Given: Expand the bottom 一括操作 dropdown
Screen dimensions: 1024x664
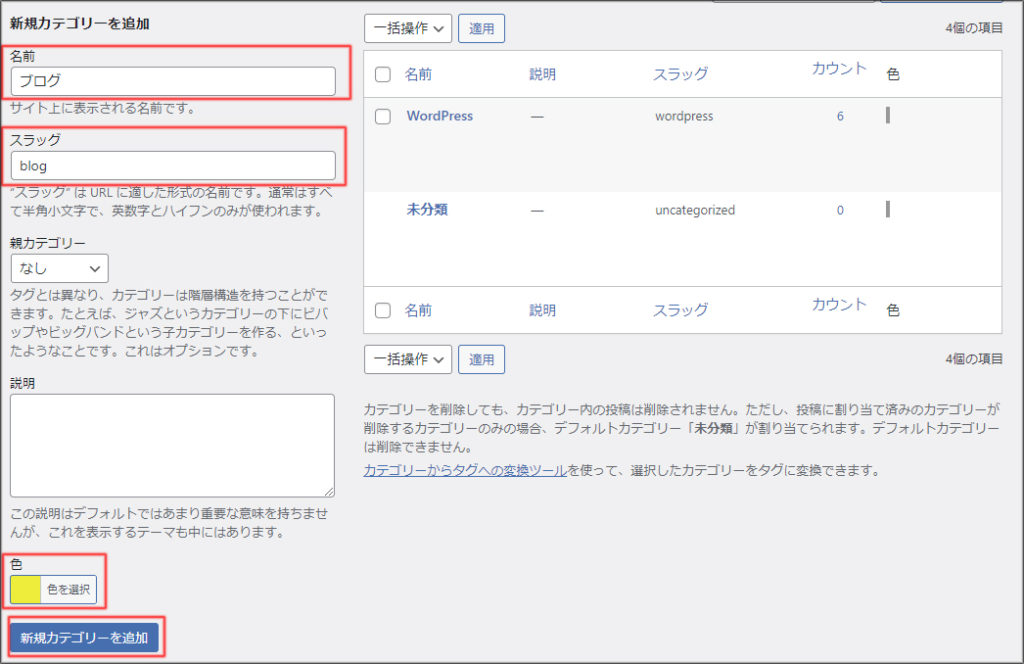Looking at the screenshot, I should (x=408, y=359).
